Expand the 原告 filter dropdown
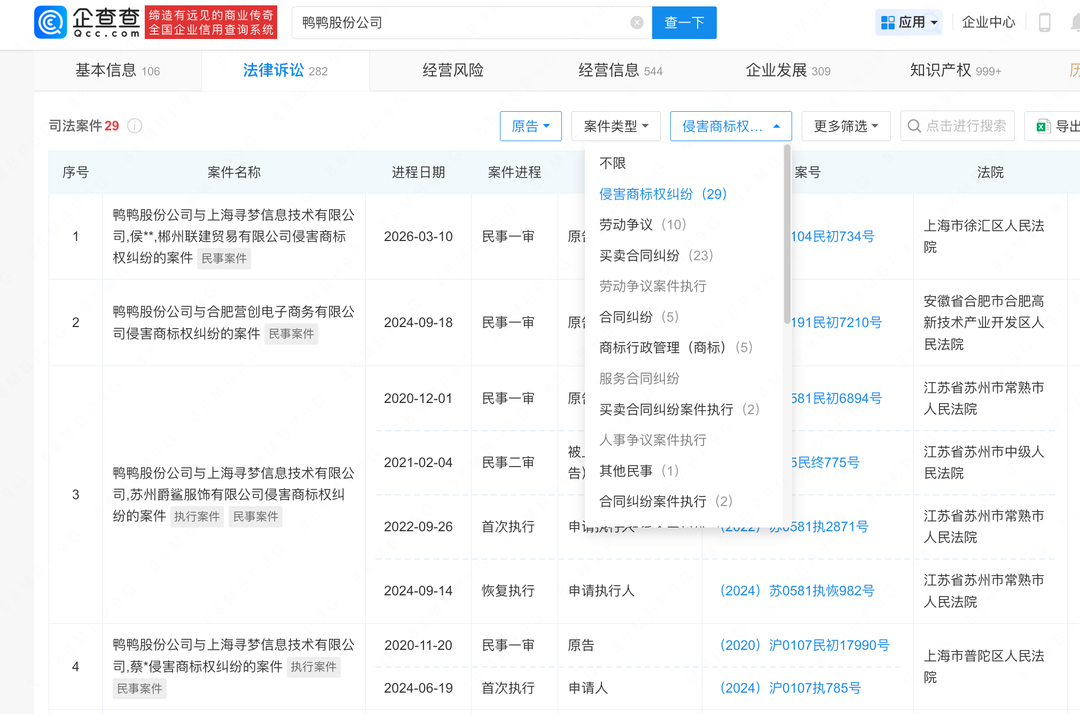The height and width of the screenshot is (714, 1080). [x=530, y=126]
